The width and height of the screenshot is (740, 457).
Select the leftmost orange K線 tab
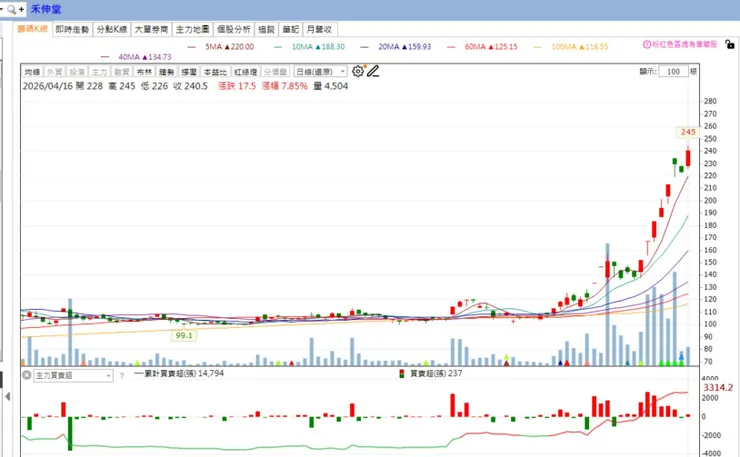32,29
